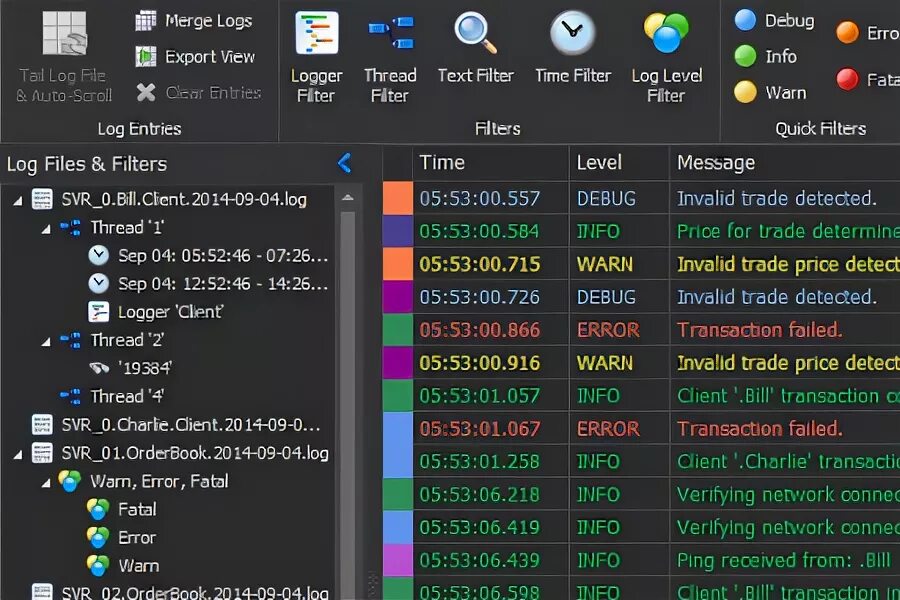
Task: Click the panel splitter grip dots
Action: [372, 585]
